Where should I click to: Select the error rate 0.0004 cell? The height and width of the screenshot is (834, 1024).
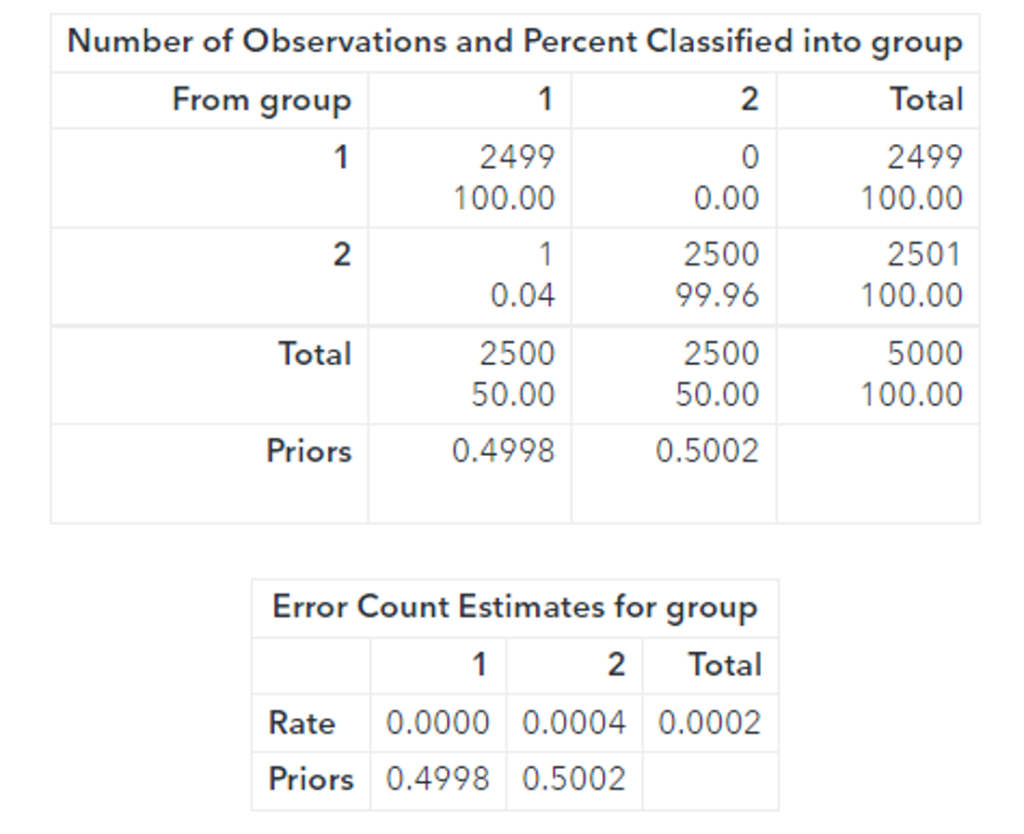[x=574, y=722]
